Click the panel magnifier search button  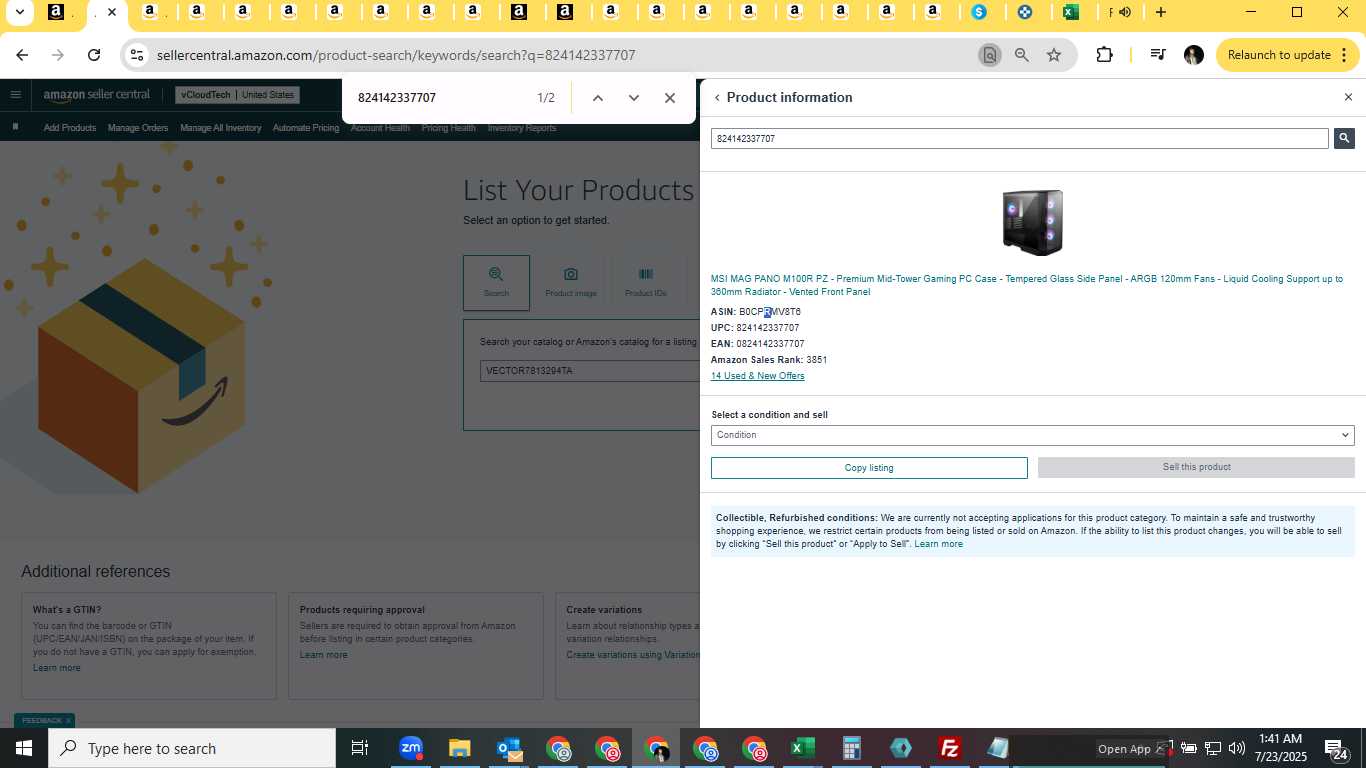point(1344,139)
